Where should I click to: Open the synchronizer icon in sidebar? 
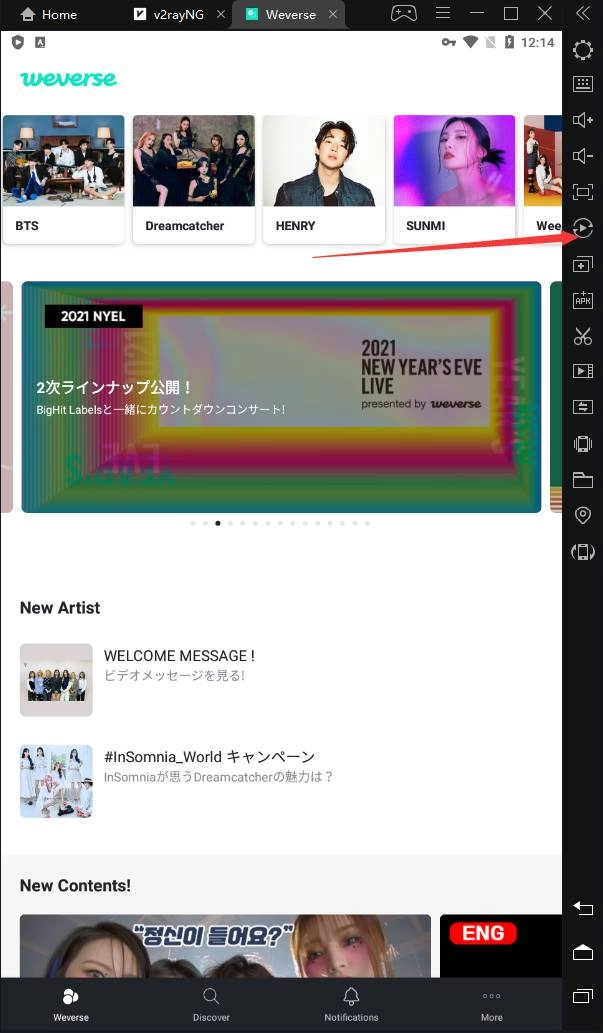click(583, 407)
